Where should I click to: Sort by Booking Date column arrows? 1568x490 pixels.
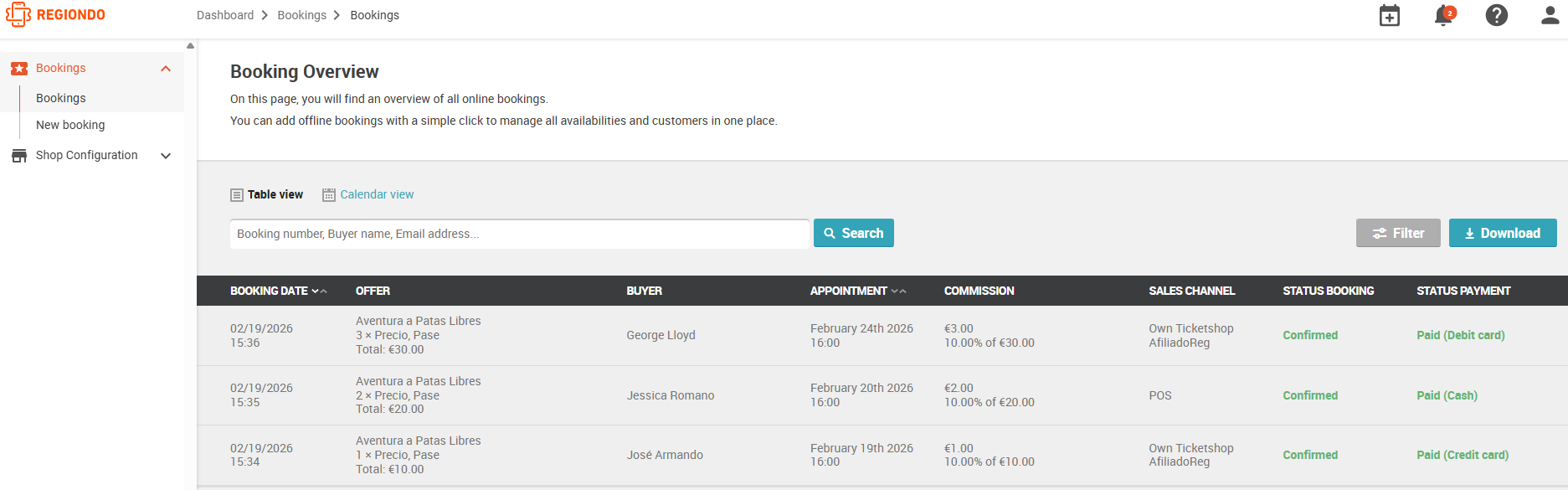(319, 291)
